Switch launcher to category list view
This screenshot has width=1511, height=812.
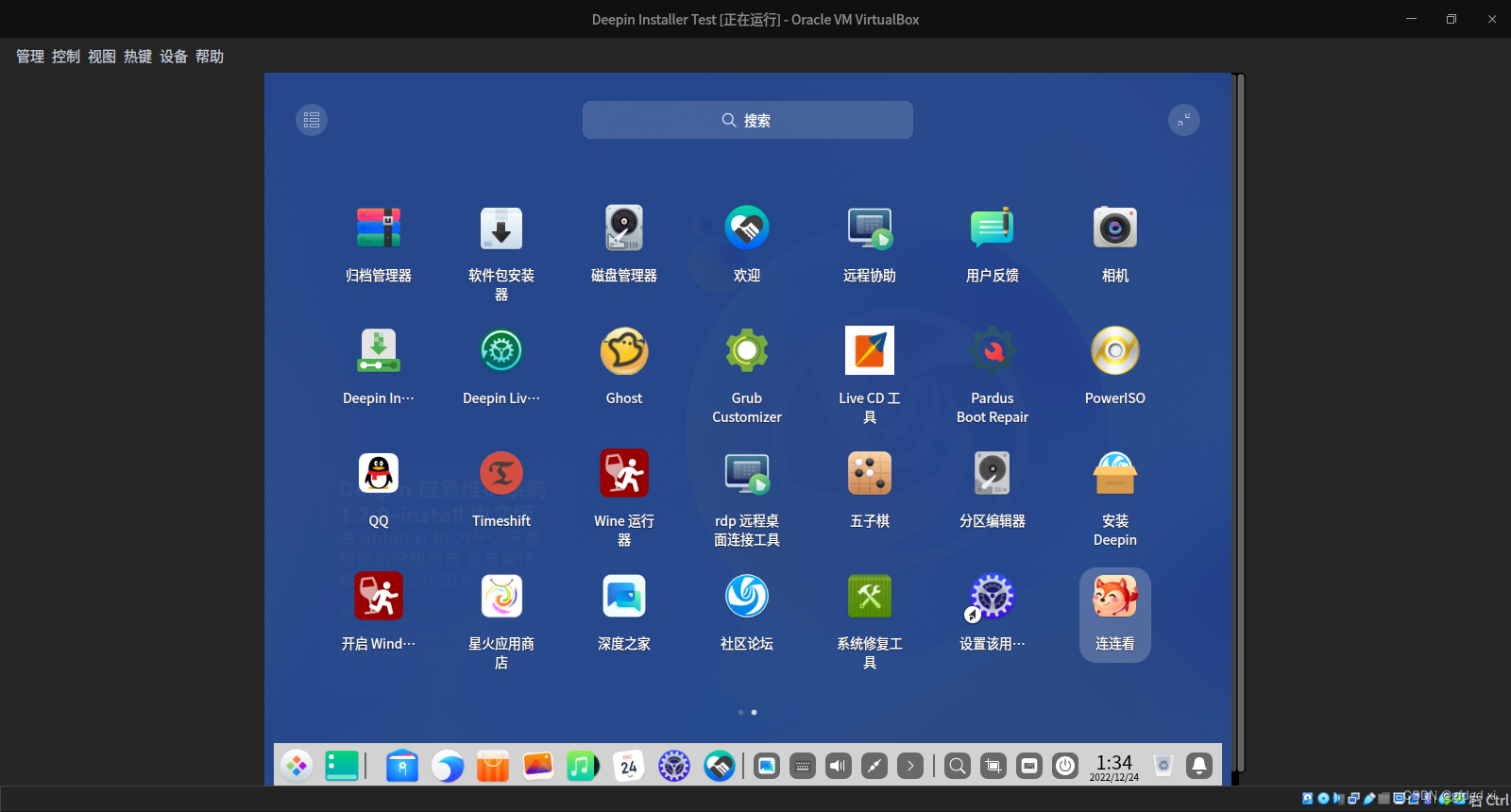tap(312, 120)
